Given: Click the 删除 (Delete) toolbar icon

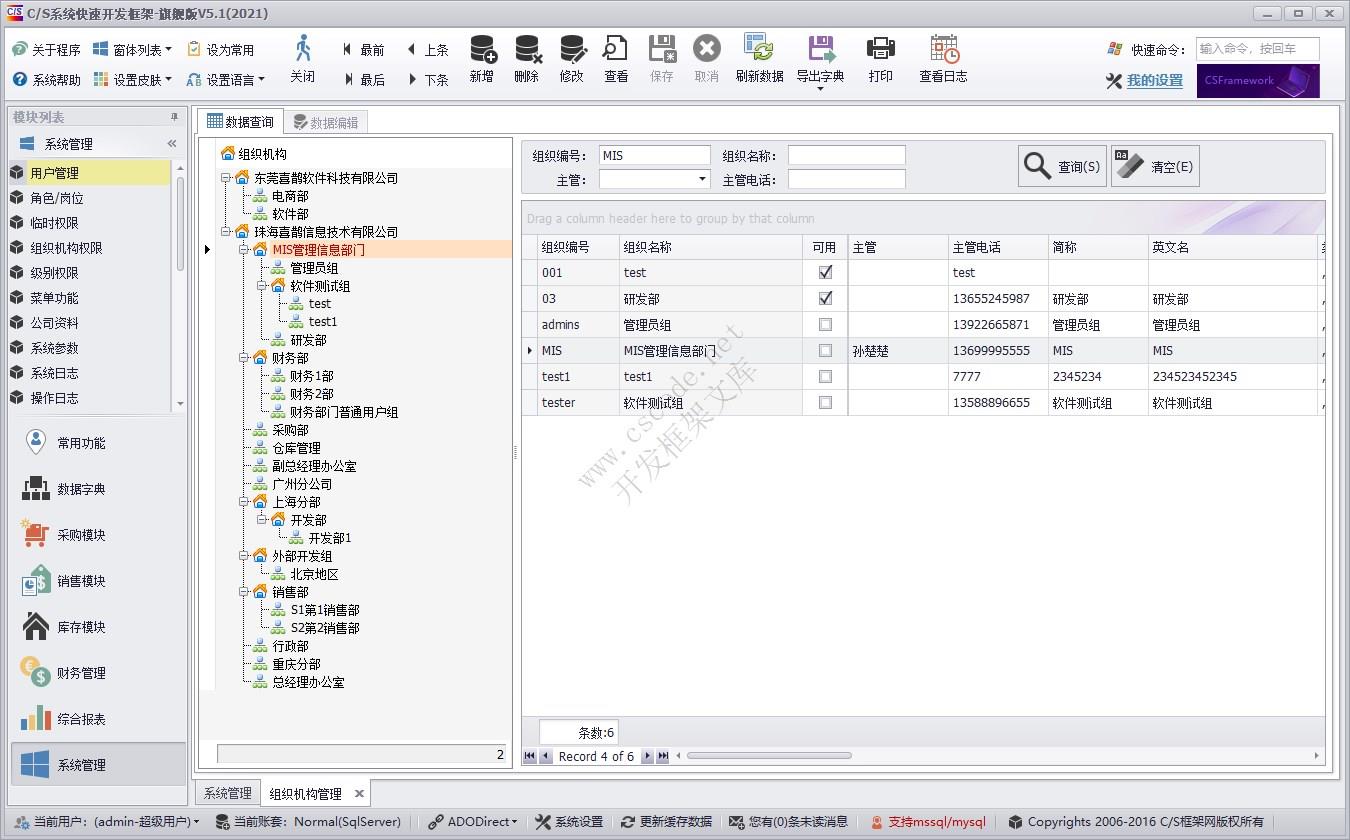Looking at the screenshot, I should (x=526, y=58).
